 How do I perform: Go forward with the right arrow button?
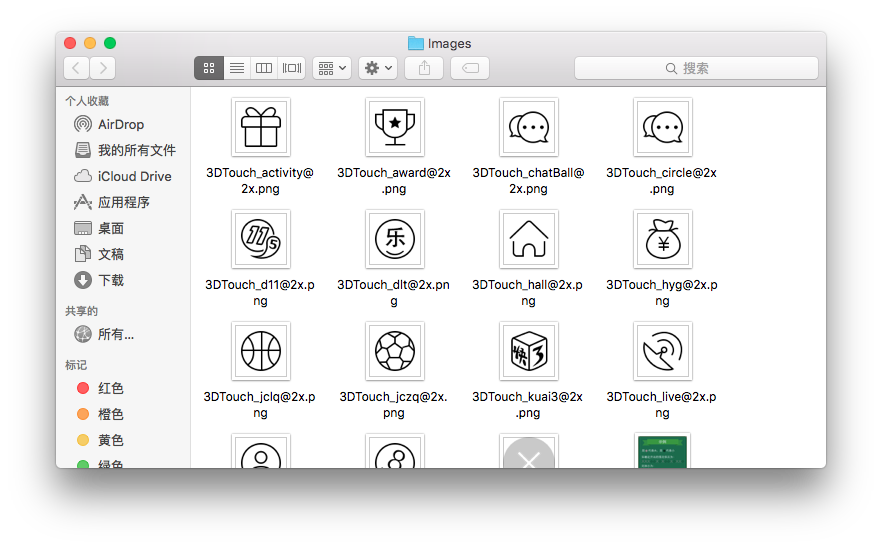click(x=103, y=68)
